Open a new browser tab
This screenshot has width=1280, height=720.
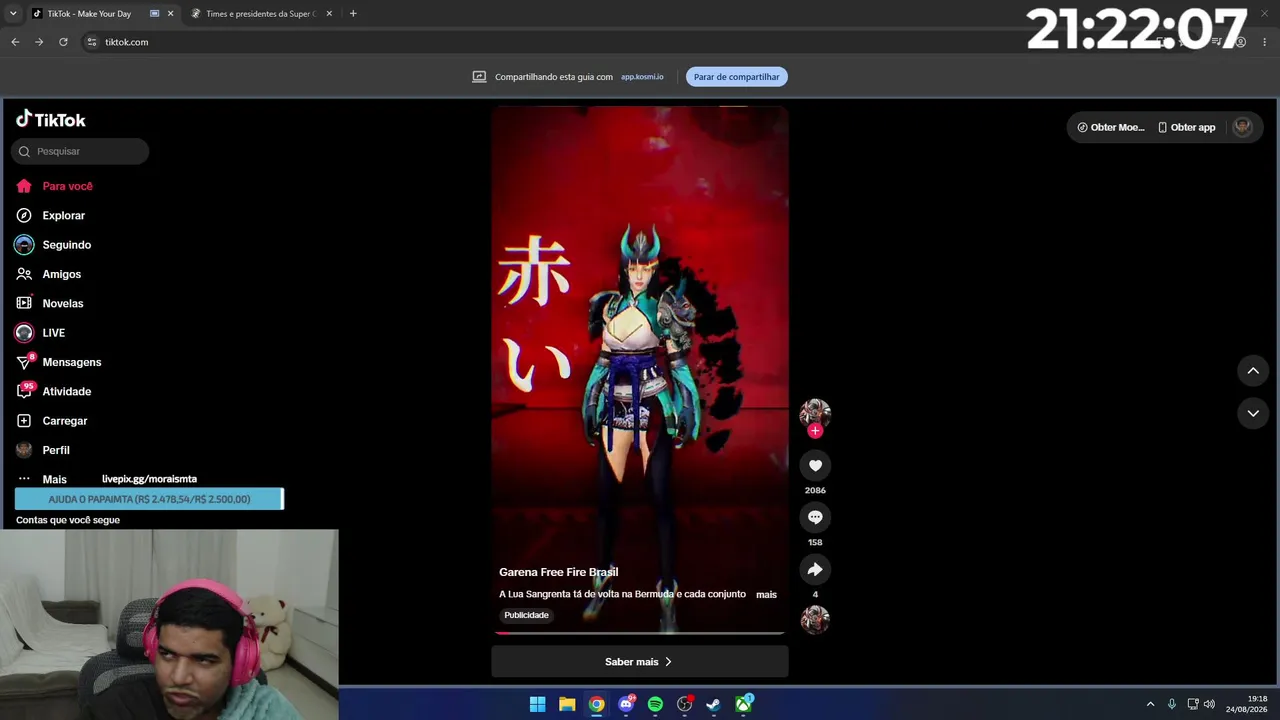tap(353, 14)
